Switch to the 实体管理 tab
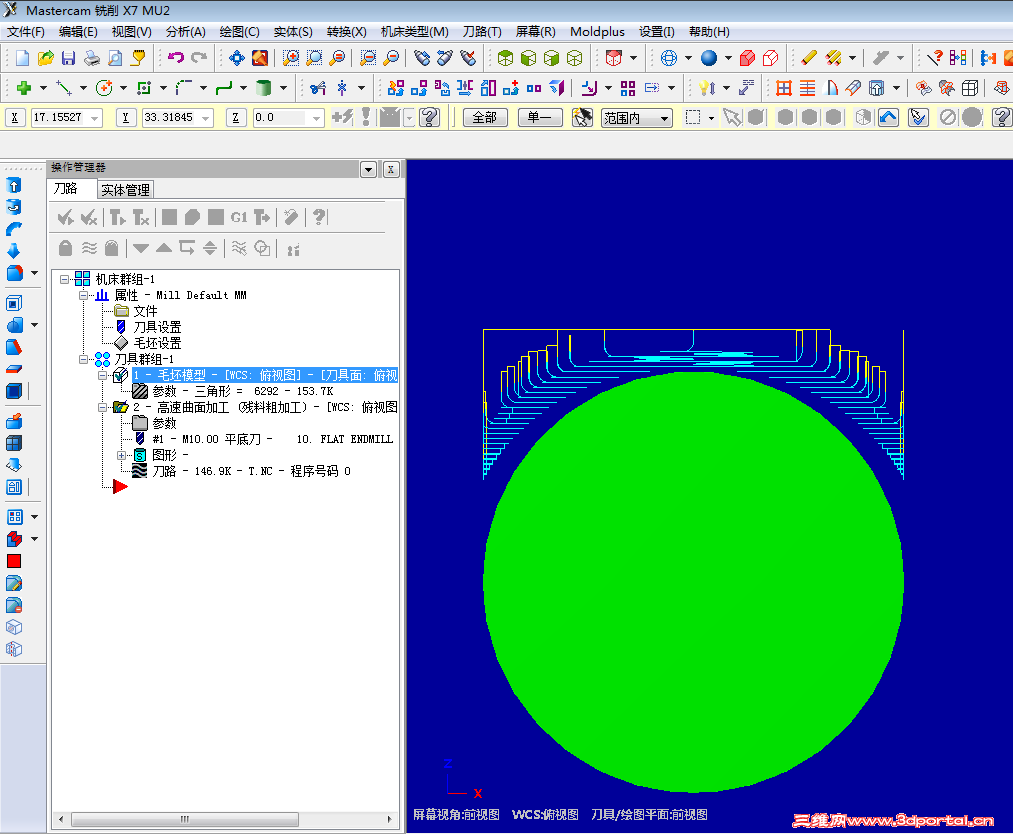The image size is (1013, 834). point(125,189)
